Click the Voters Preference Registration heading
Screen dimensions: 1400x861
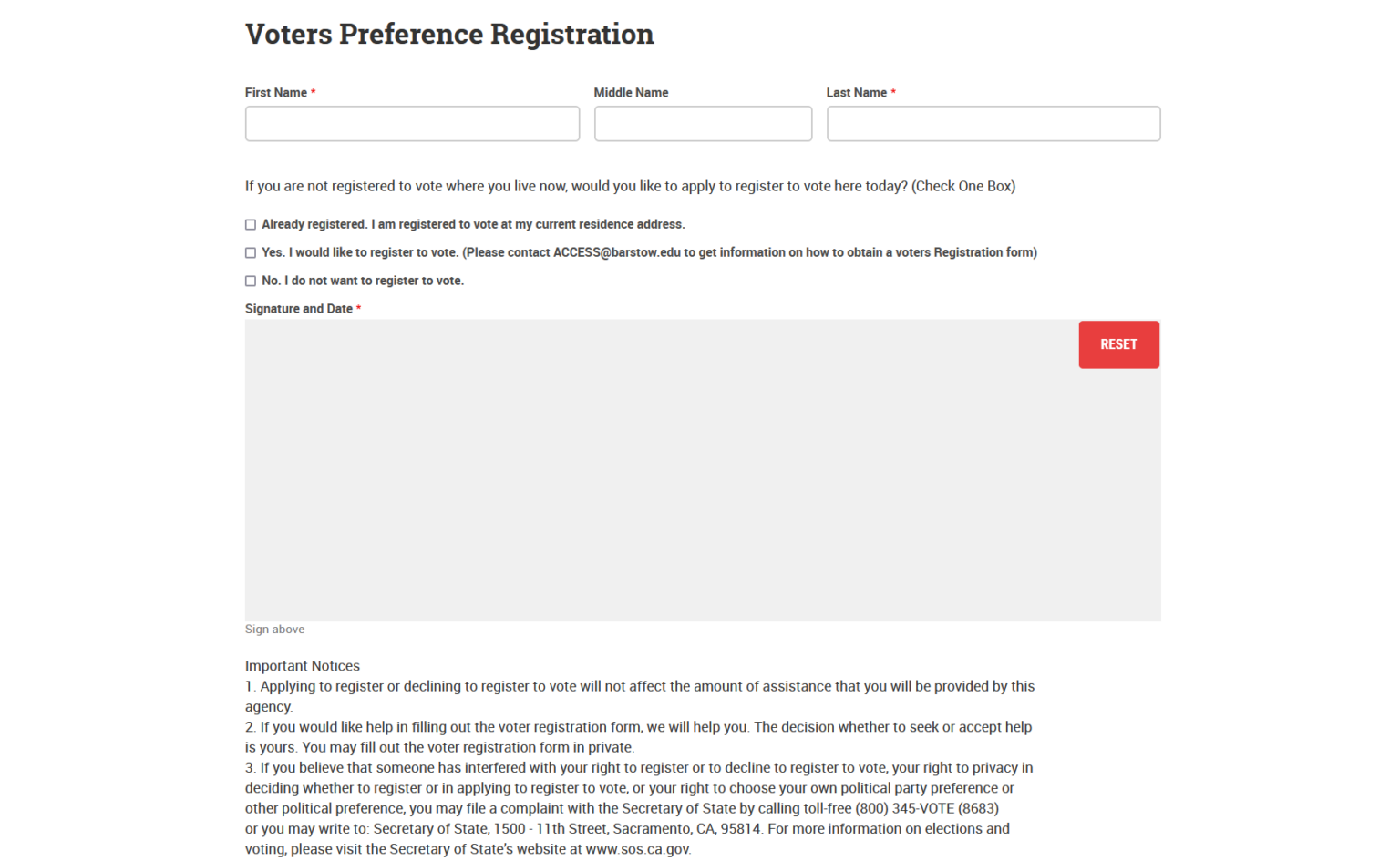point(449,34)
